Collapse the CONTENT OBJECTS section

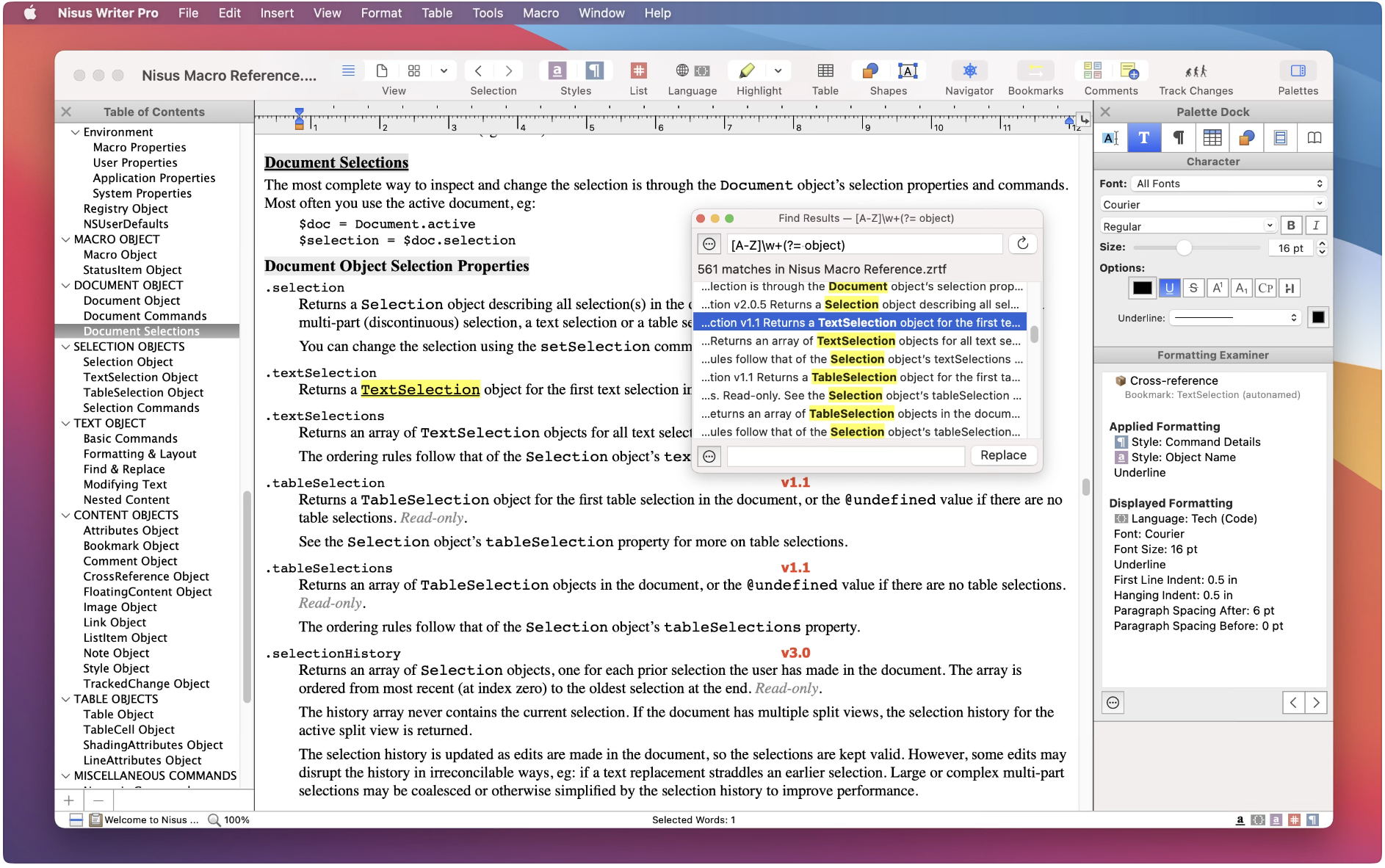66,516
